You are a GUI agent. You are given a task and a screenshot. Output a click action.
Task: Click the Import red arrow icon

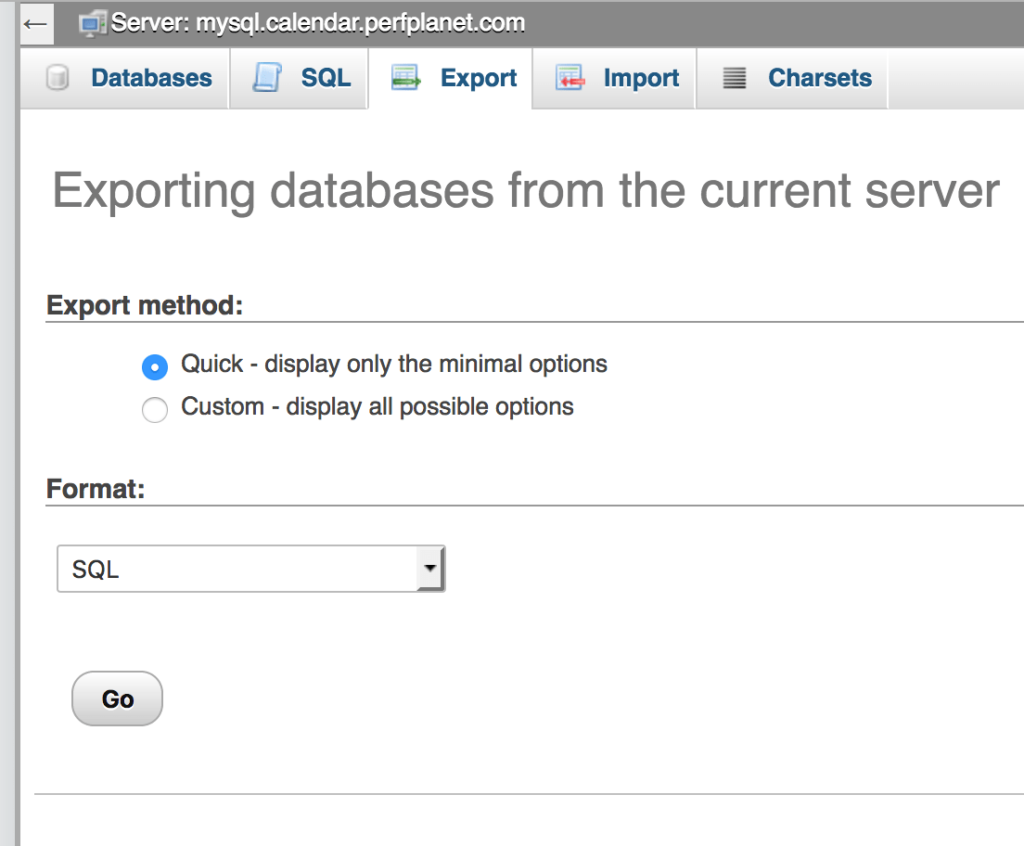click(x=569, y=78)
